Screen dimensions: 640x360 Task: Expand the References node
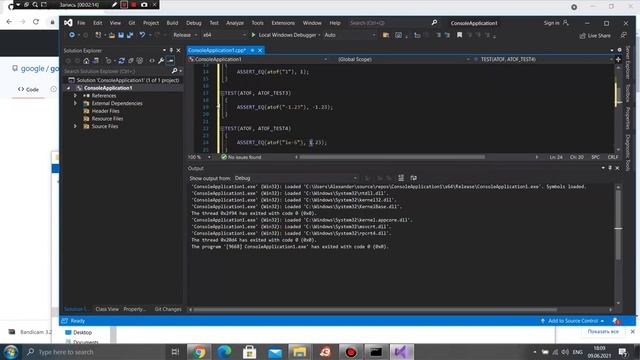[75, 96]
